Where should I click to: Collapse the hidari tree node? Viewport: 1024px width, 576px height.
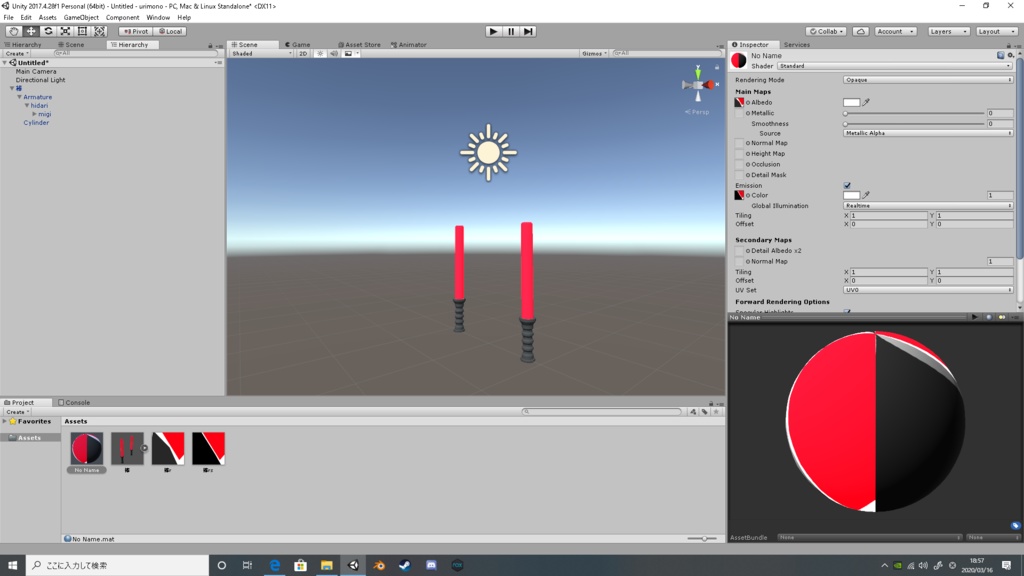27,105
